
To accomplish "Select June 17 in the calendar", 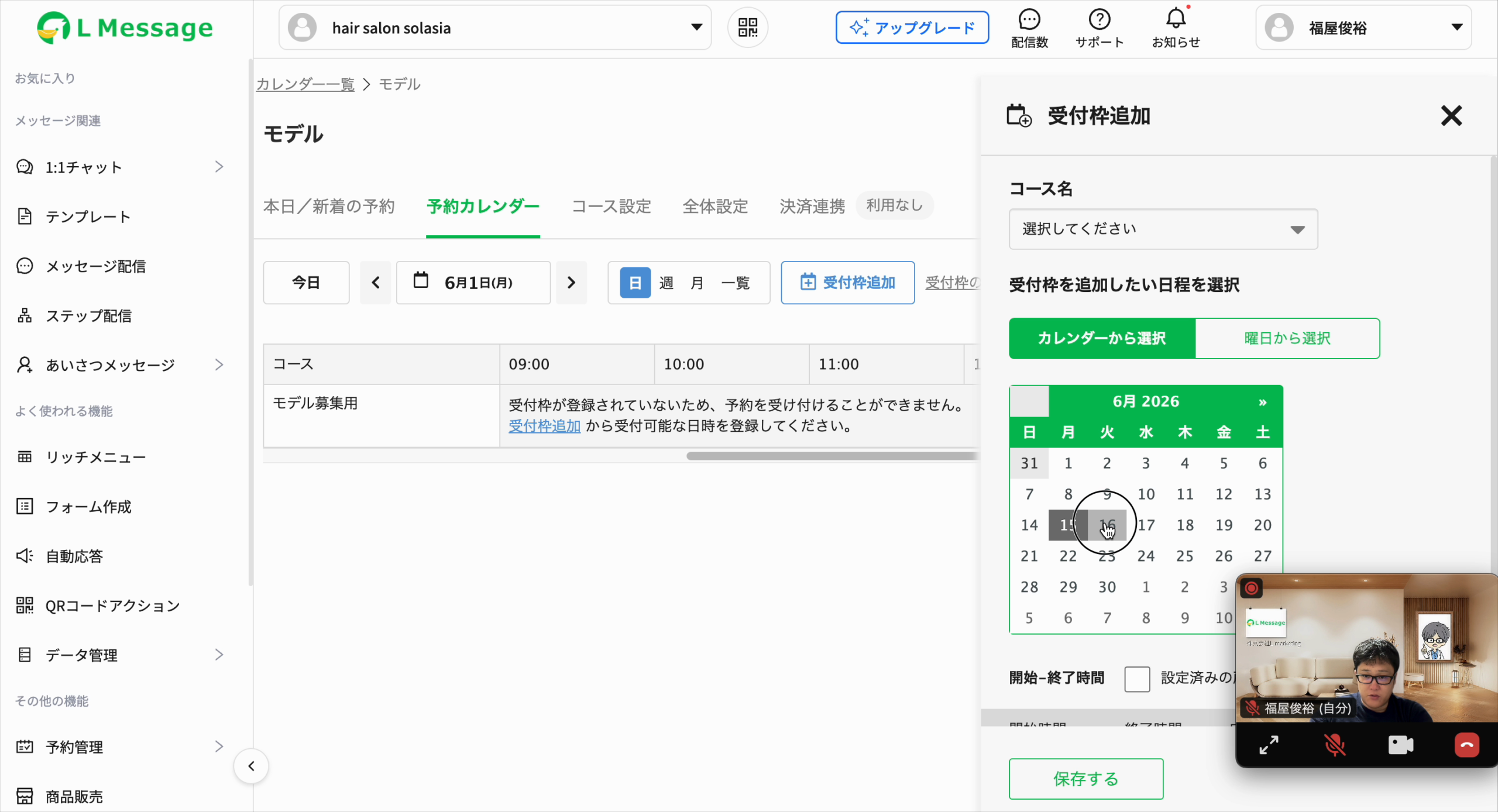I will click(1146, 525).
